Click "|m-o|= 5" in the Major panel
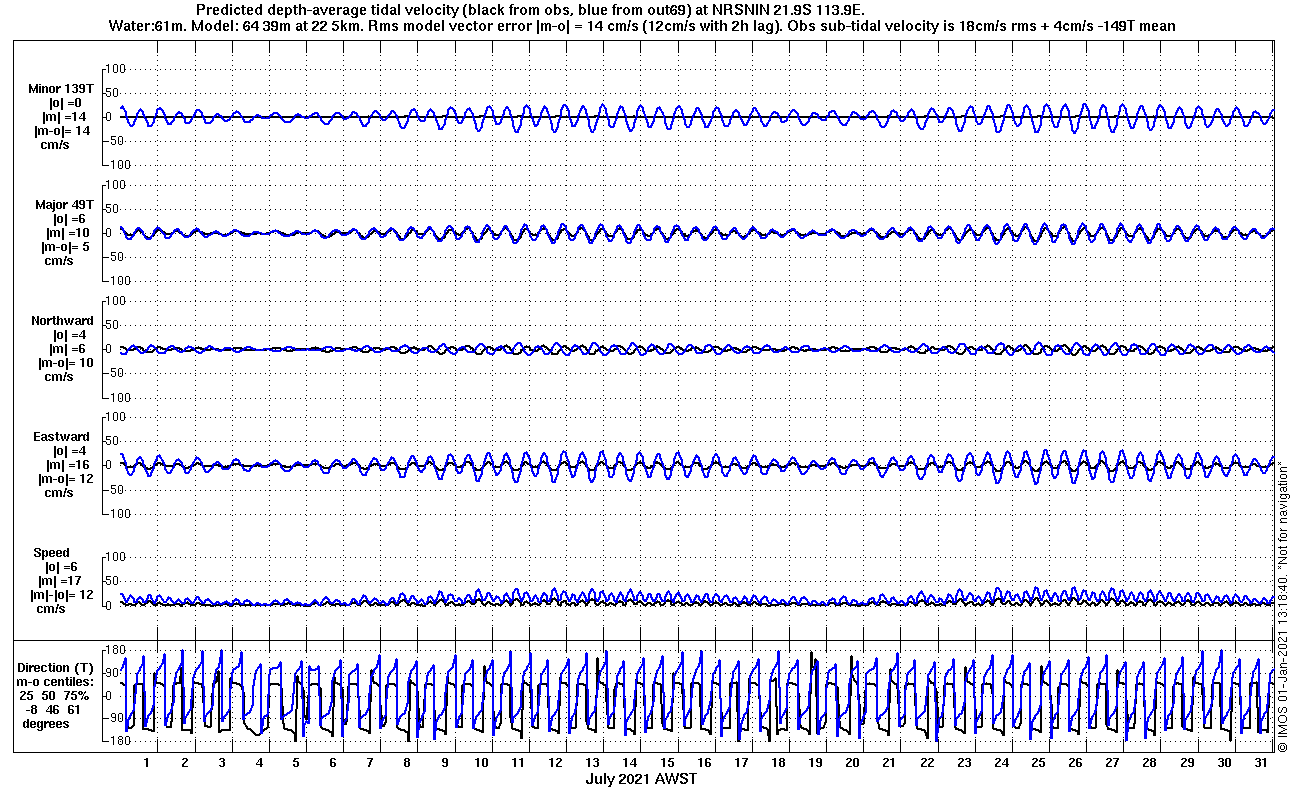 (66, 247)
